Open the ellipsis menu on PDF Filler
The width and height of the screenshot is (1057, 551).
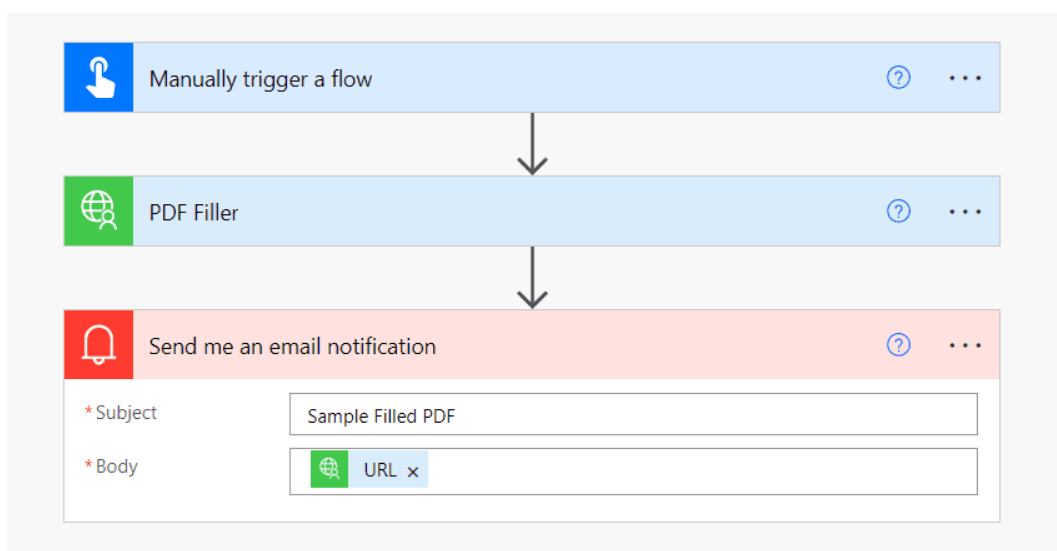(x=965, y=212)
